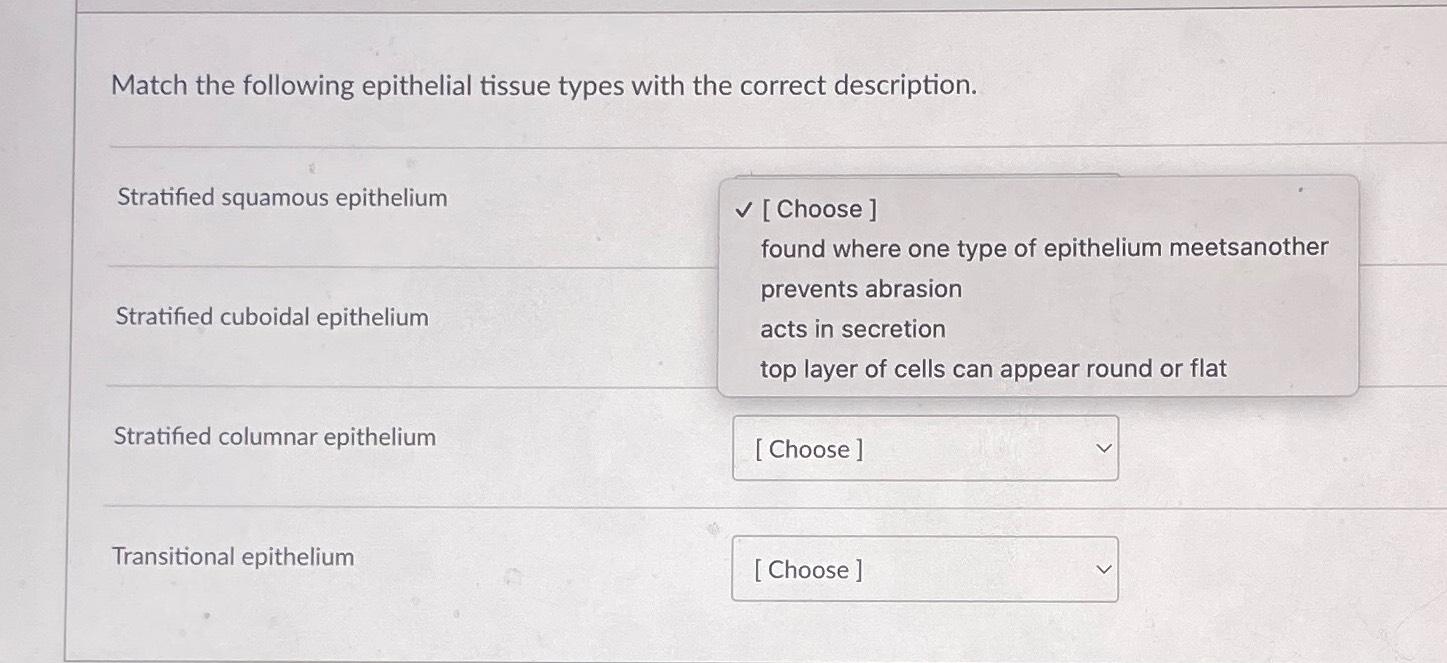Click the label "Stratified columnar epithelium"
Image resolution: width=1447 pixels, height=663 pixels.
point(275,437)
